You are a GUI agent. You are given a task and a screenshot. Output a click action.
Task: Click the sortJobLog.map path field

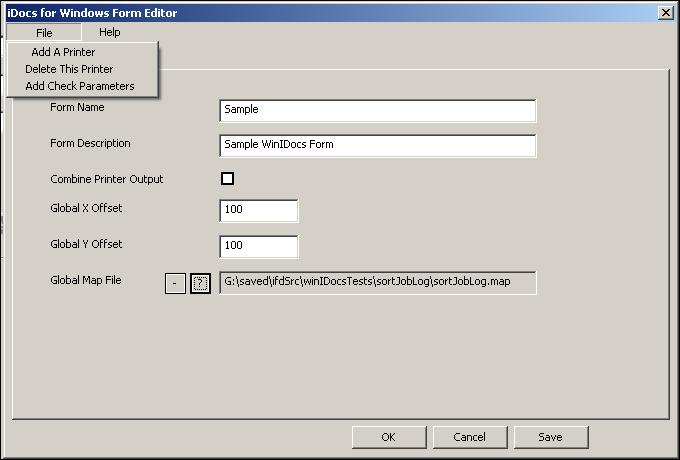[x=378, y=283]
